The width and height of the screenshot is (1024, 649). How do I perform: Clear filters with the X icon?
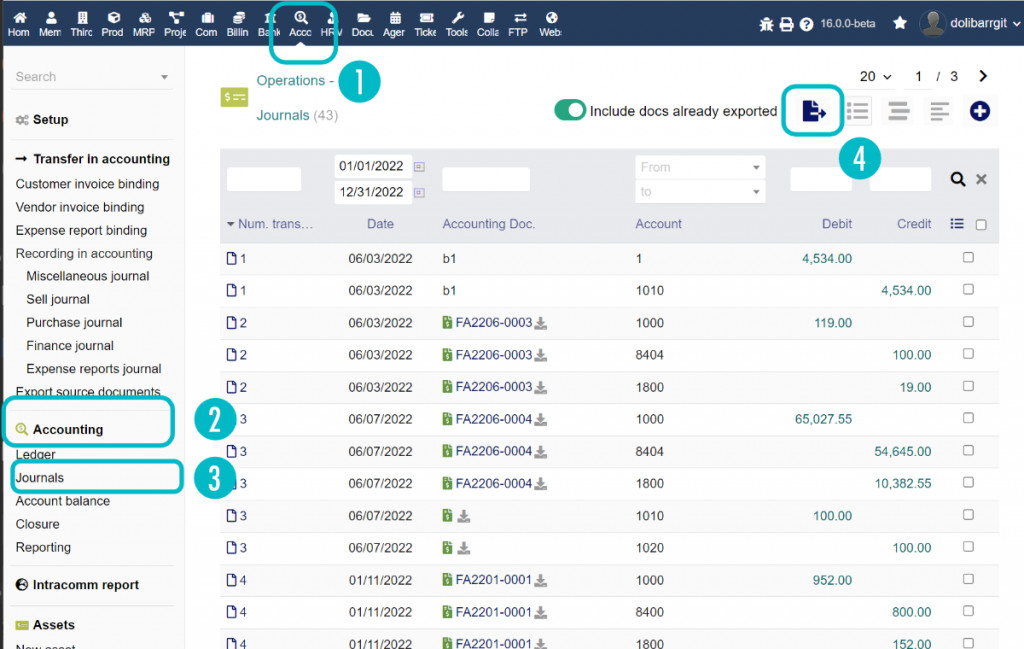point(981,179)
